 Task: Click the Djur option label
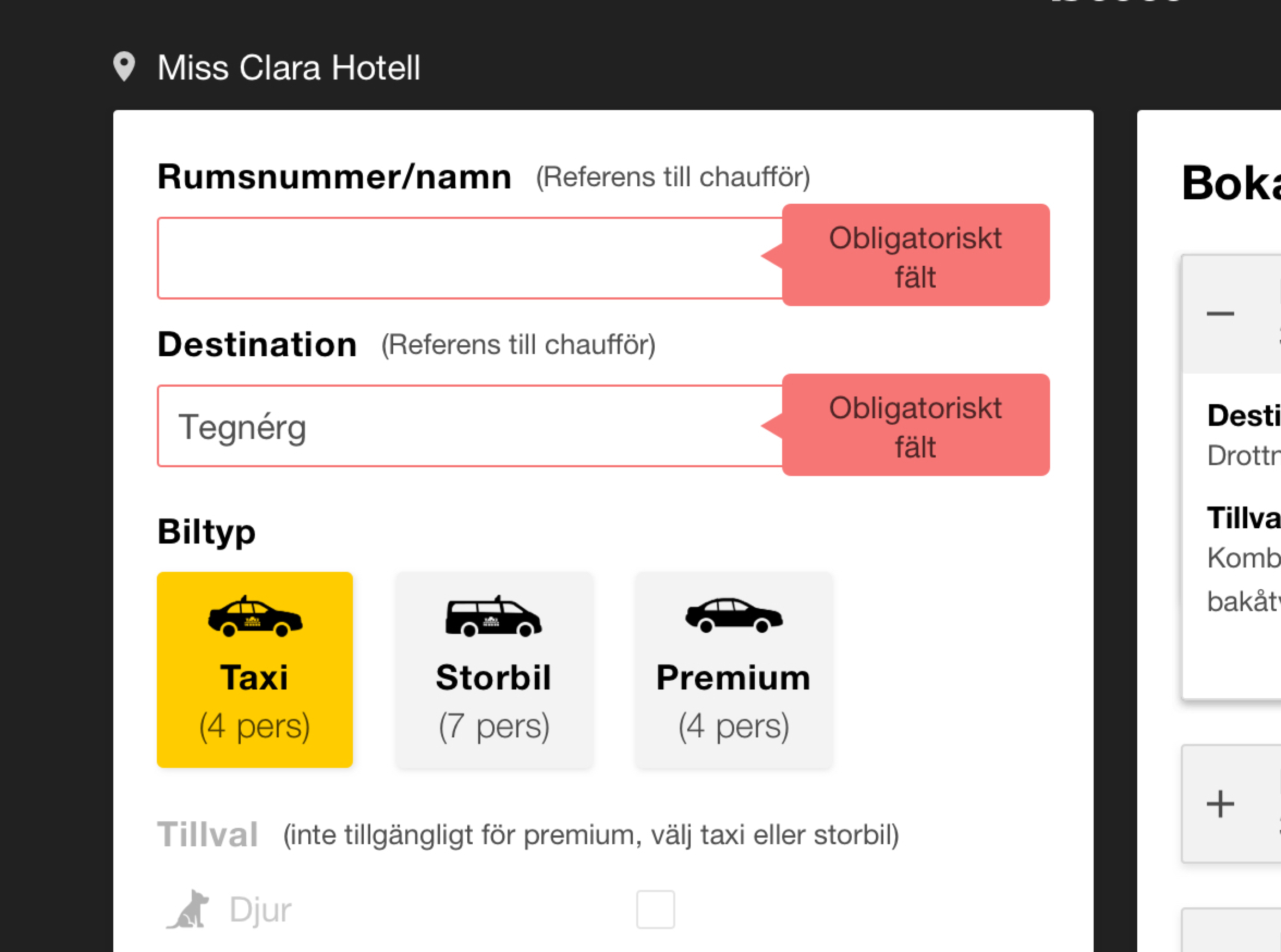pos(260,910)
